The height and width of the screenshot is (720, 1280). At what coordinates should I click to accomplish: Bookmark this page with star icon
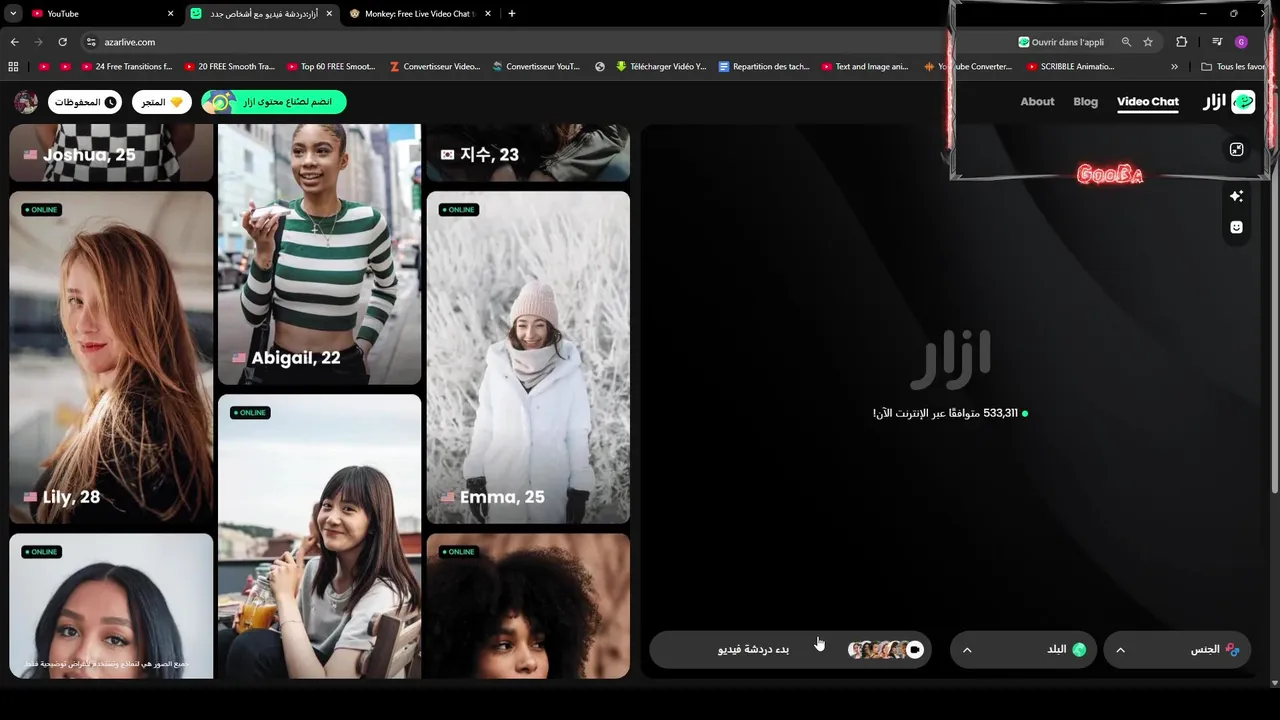[x=1148, y=42]
